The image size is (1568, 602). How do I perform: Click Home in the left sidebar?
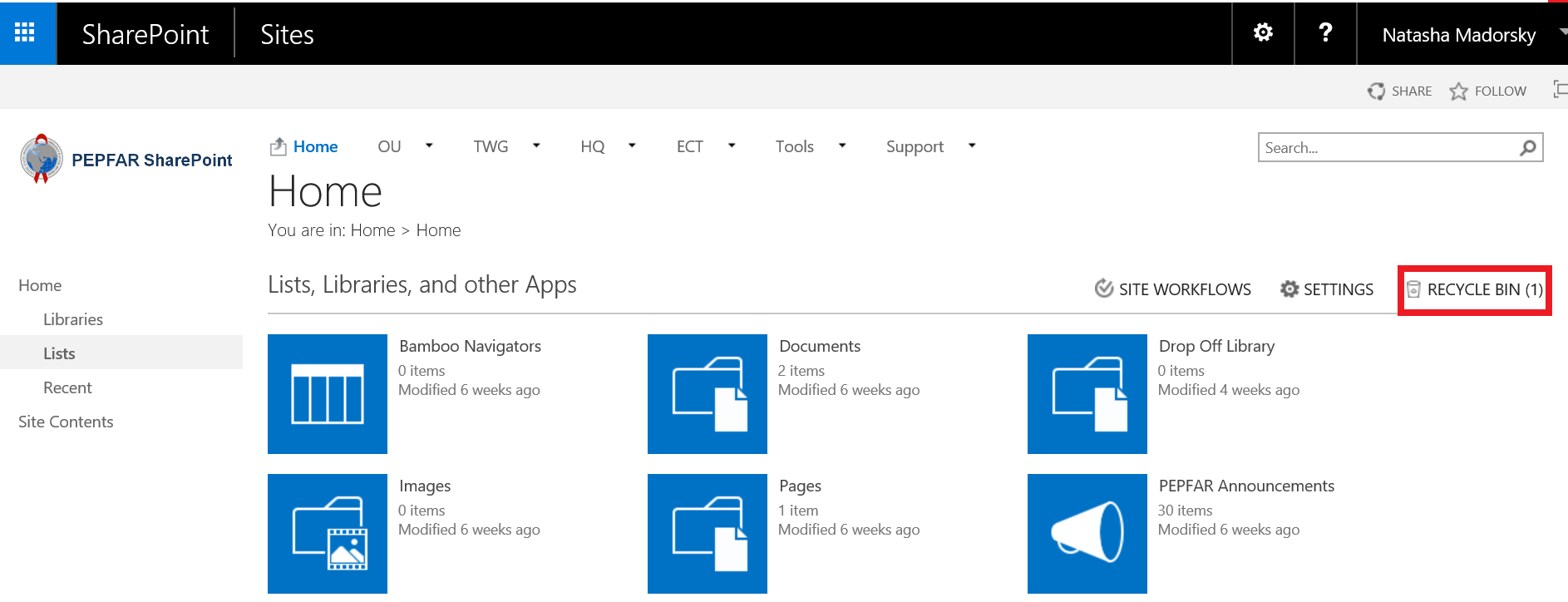pos(40,285)
